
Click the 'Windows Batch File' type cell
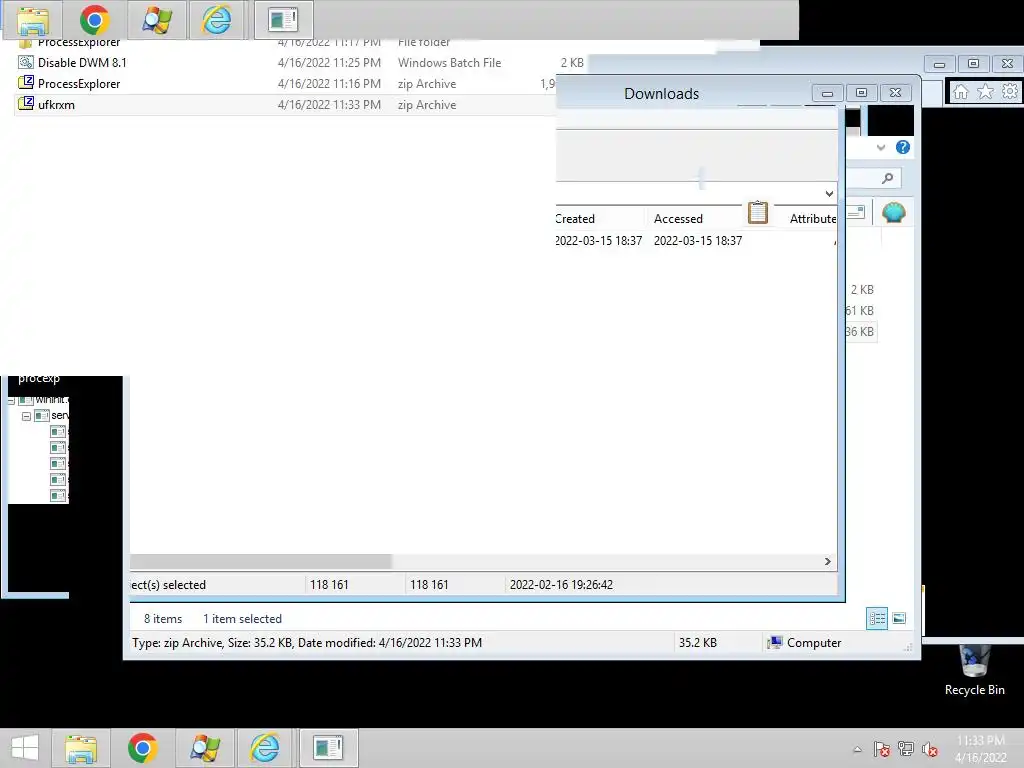coord(449,63)
